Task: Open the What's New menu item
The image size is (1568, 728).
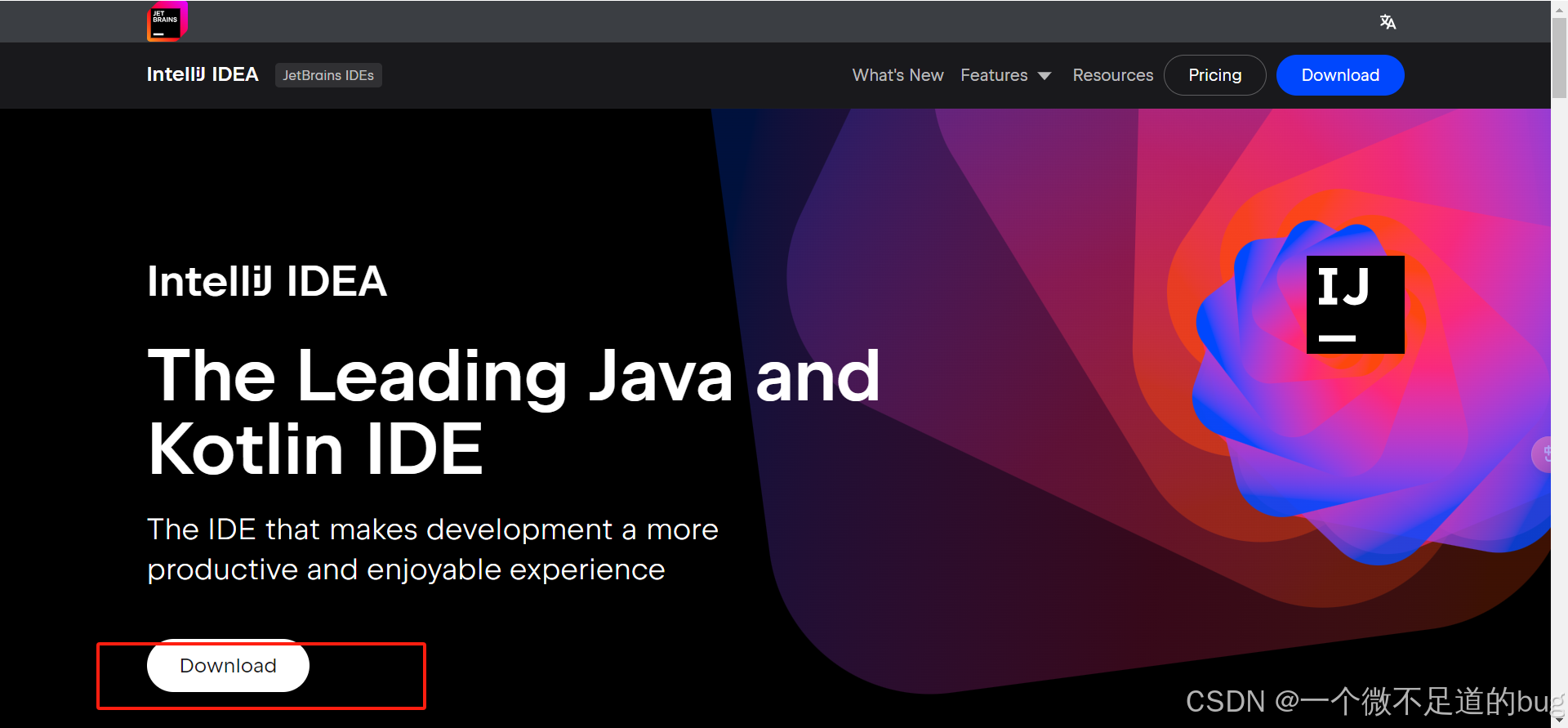Action: tap(898, 75)
